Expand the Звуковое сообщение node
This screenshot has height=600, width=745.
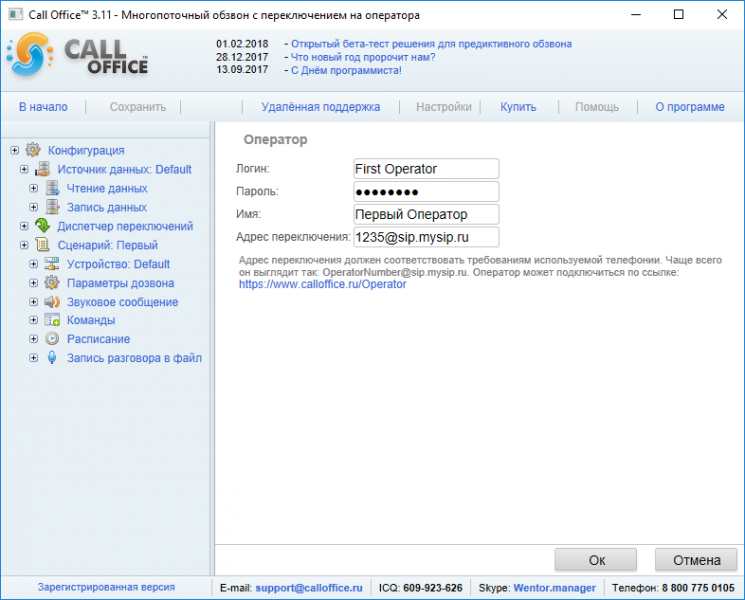(34, 302)
